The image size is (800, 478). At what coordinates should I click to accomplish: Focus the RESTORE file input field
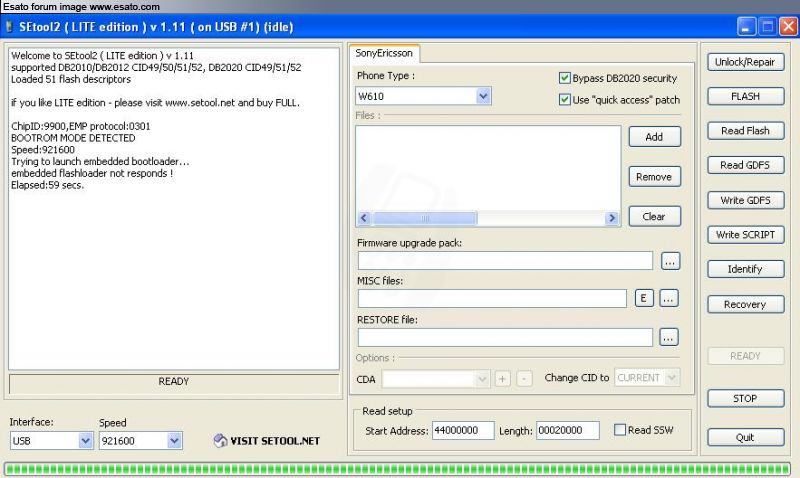505,337
